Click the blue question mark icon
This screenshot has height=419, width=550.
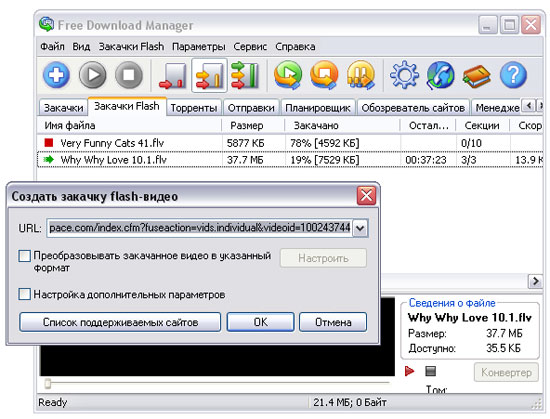(513, 75)
